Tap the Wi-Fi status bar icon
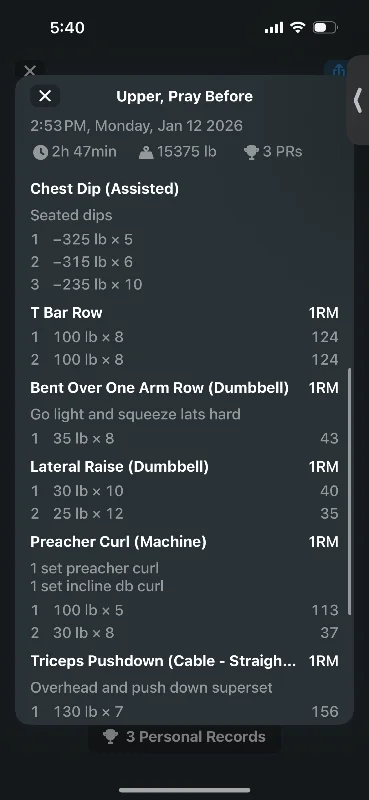Screen dimensions: 369x800 click(297, 28)
